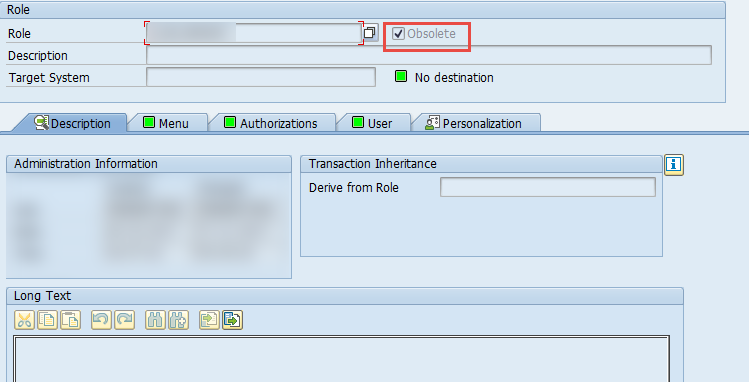The height and width of the screenshot is (382, 749).
Task: Click the Undo arrow icon
Action: (101, 320)
